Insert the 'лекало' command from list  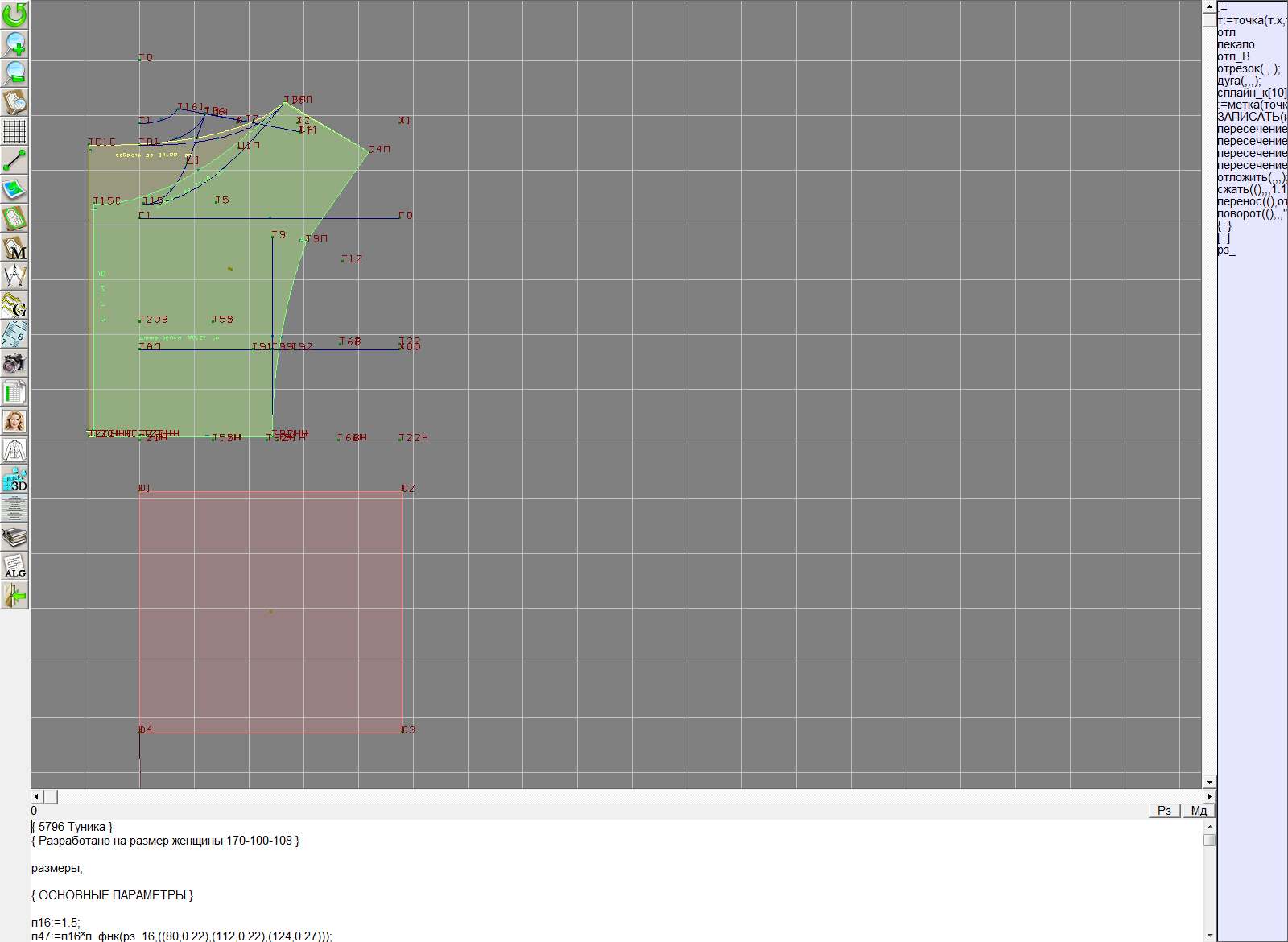click(1236, 44)
